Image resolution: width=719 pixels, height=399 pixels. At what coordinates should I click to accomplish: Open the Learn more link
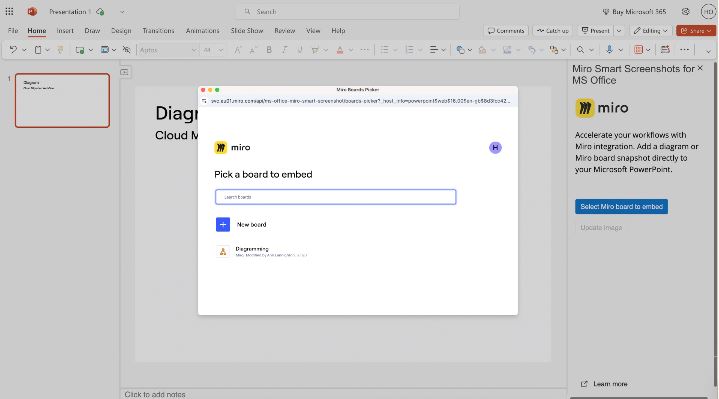click(610, 384)
